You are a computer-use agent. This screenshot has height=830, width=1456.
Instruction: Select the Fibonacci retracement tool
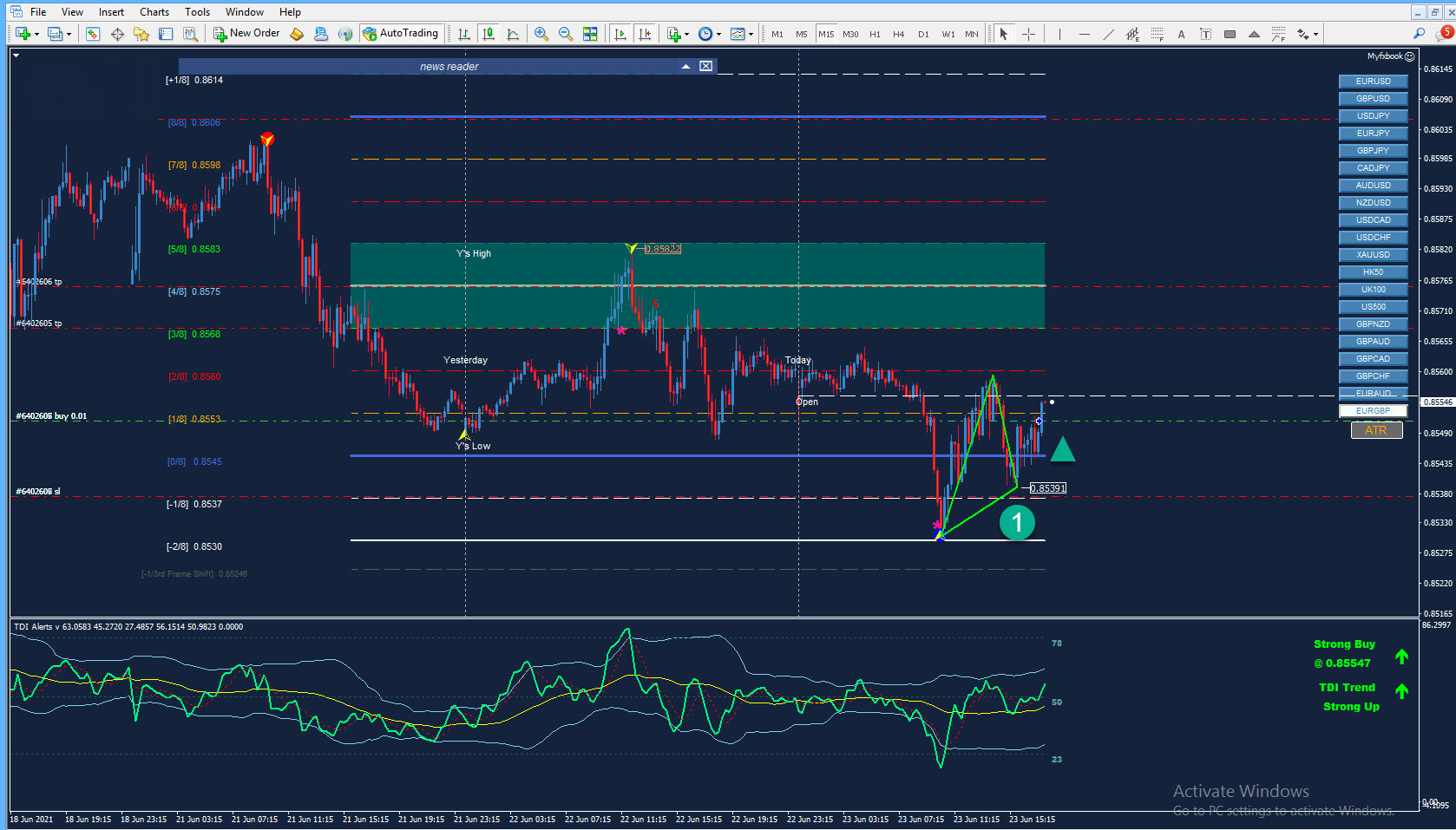(x=1157, y=34)
